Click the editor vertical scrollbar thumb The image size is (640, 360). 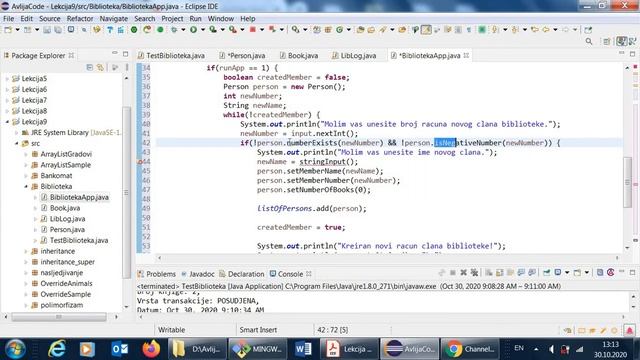coord(628,182)
